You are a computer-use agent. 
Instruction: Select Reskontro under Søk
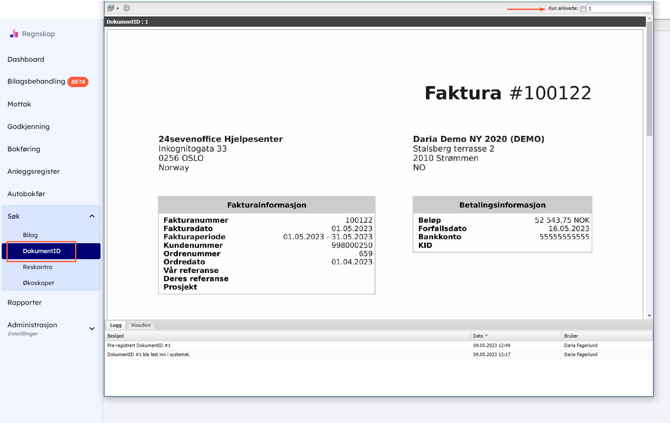[x=38, y=267]
